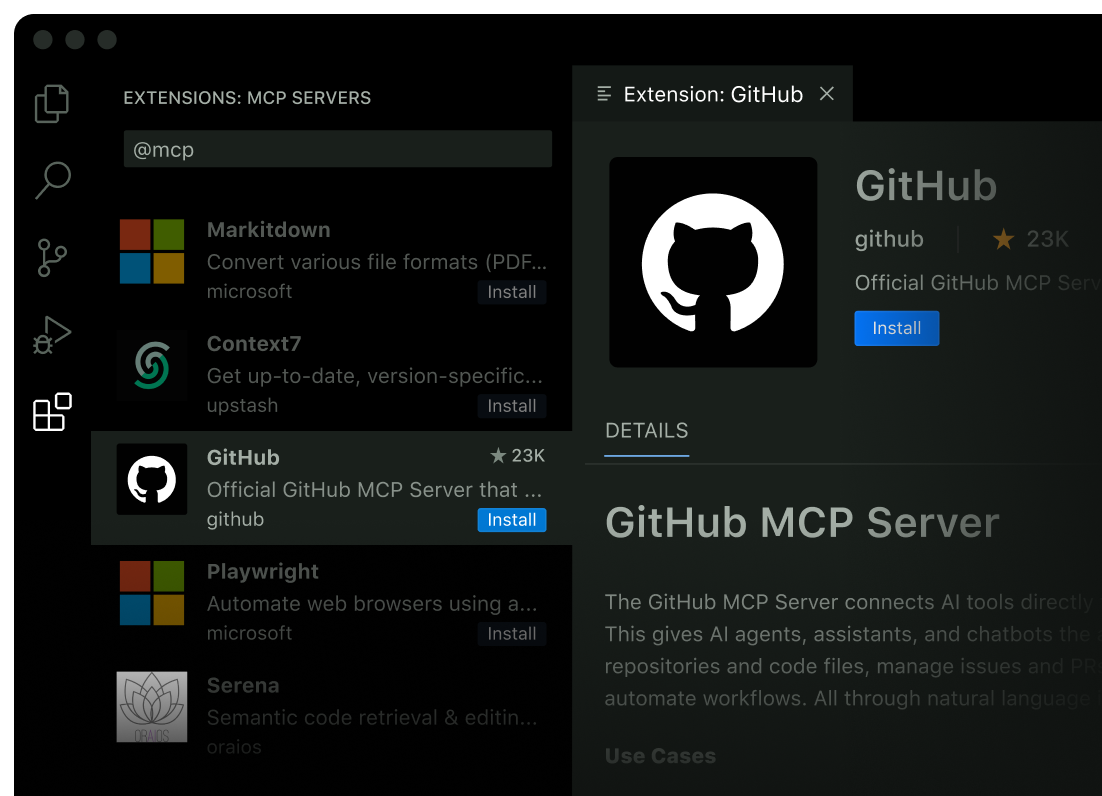Image resolution: width=1102 pixels, height=796 pixels.
Task: Click the github publisher link in details
Action: [889, 240]
